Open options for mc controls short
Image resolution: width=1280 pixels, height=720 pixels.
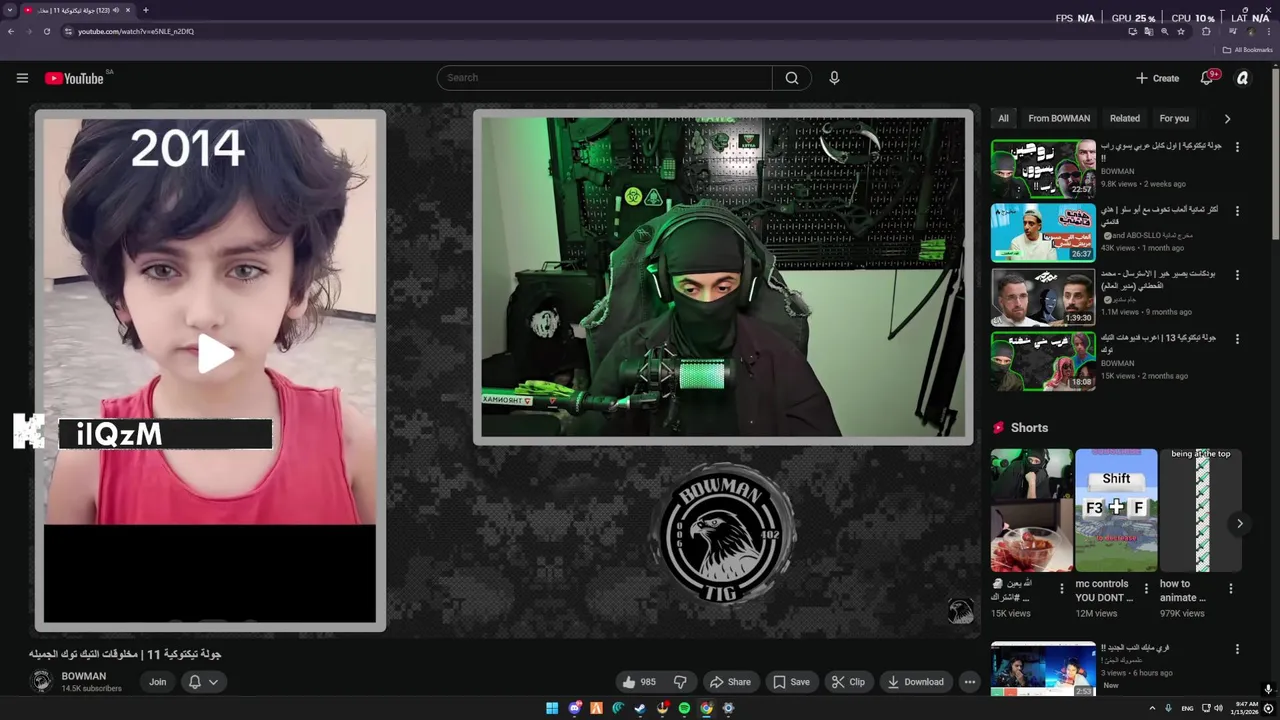pyautogui.click(x=1146, y=589)
